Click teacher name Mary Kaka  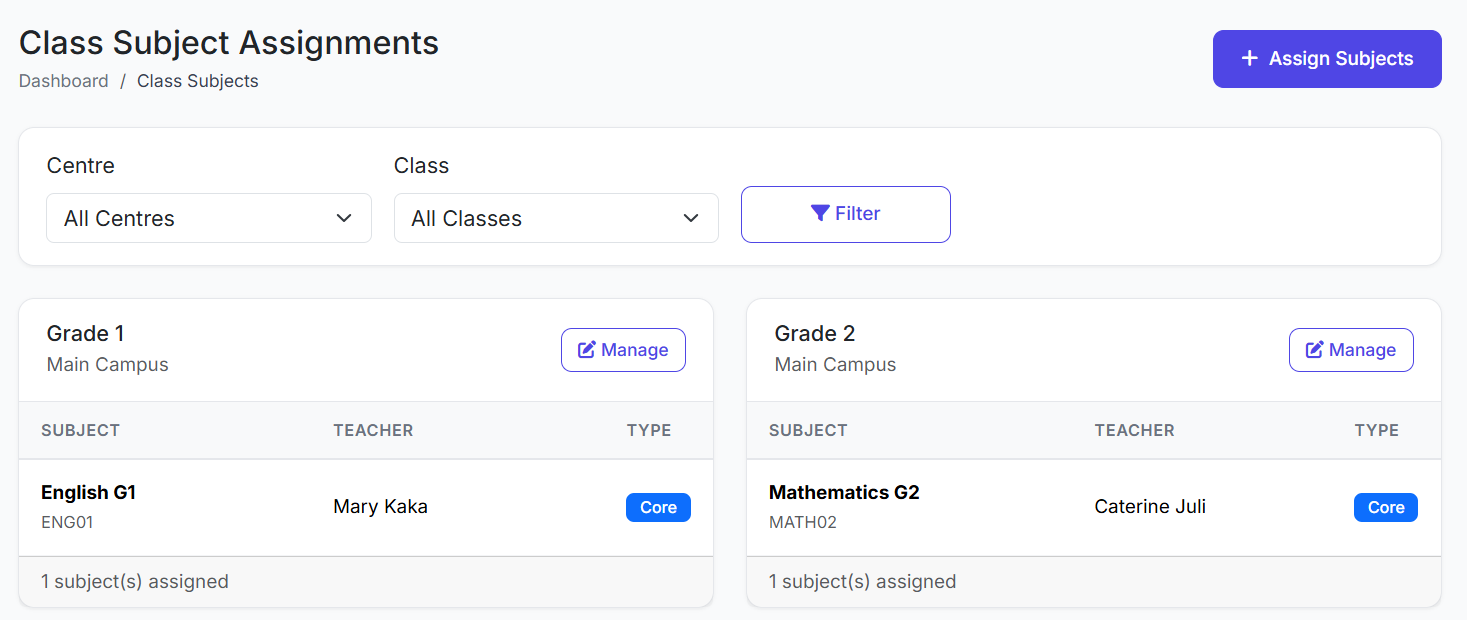pos(380,507)
